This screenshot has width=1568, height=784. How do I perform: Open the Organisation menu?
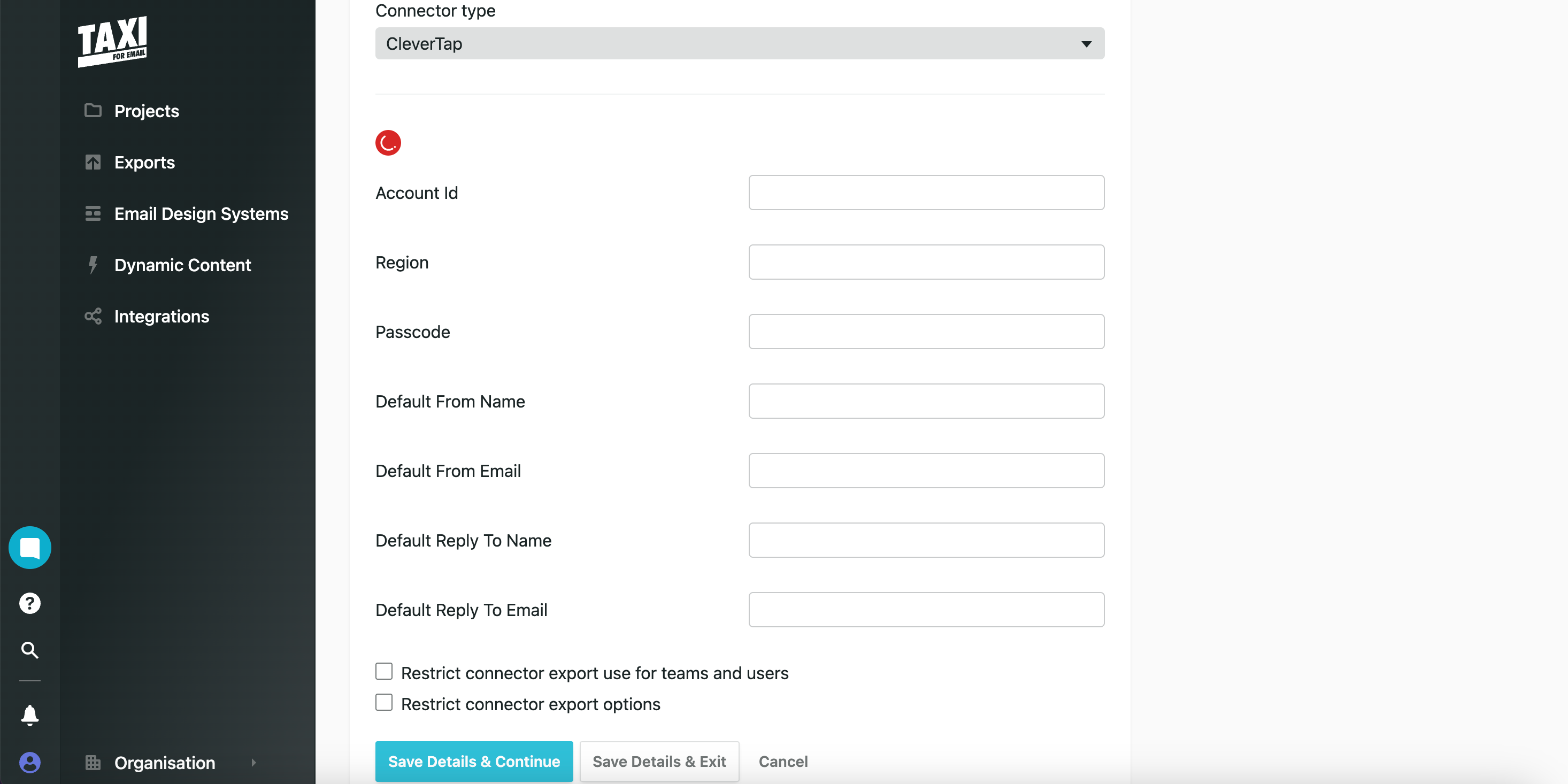pyautogui.click(x=164, y=763)
